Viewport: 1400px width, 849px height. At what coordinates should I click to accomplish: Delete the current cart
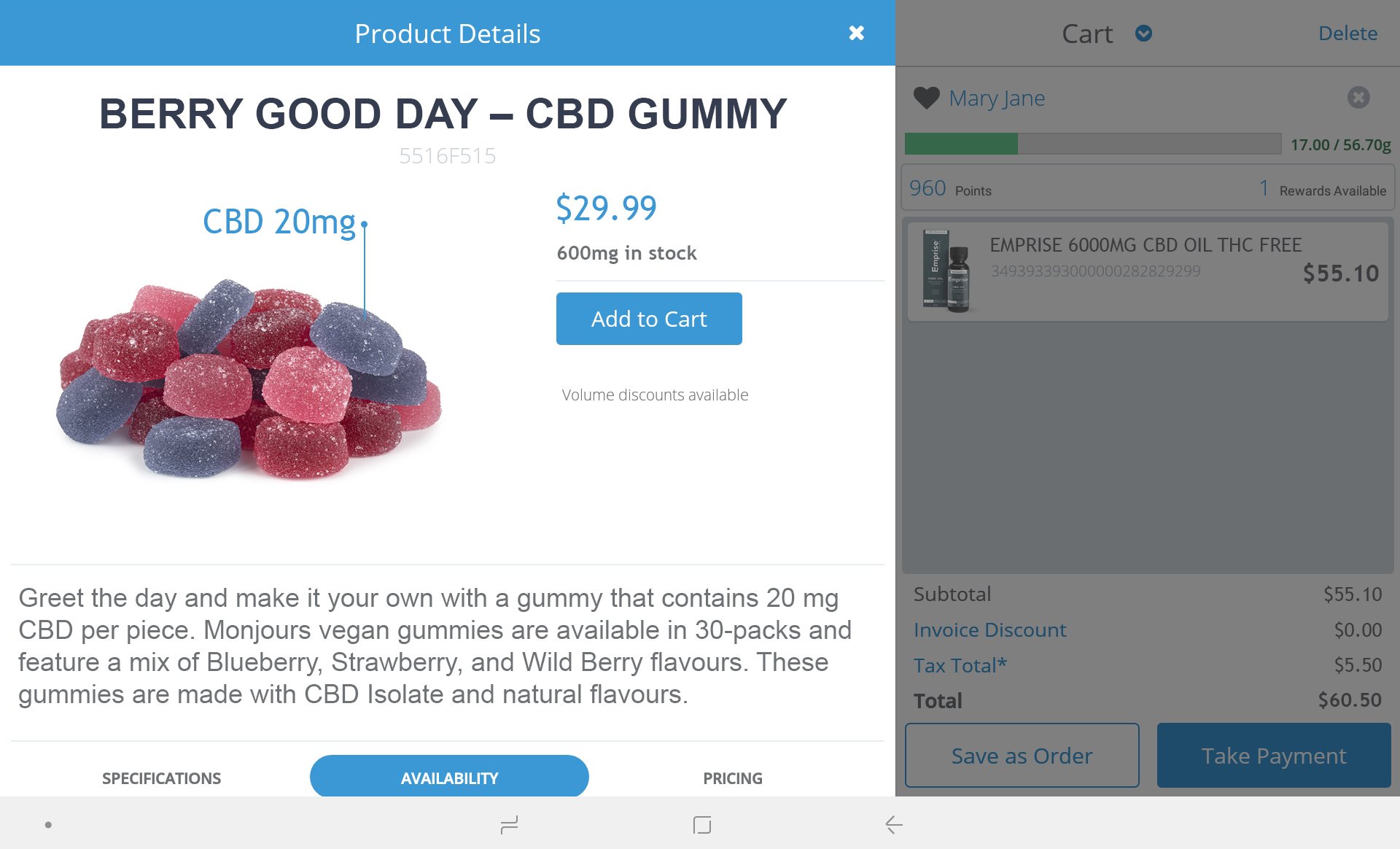(x=1347, y=34)
